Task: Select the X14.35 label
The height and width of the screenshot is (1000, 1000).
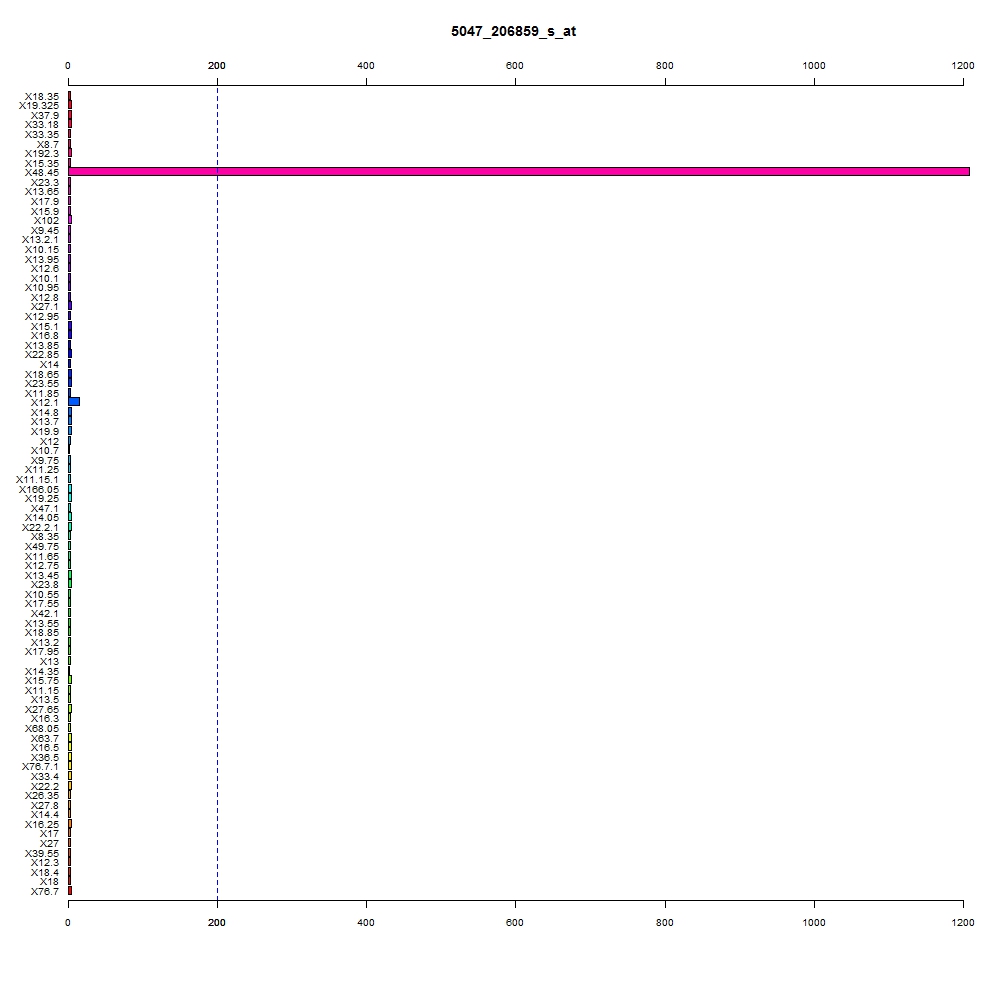Action: (41, 672)
